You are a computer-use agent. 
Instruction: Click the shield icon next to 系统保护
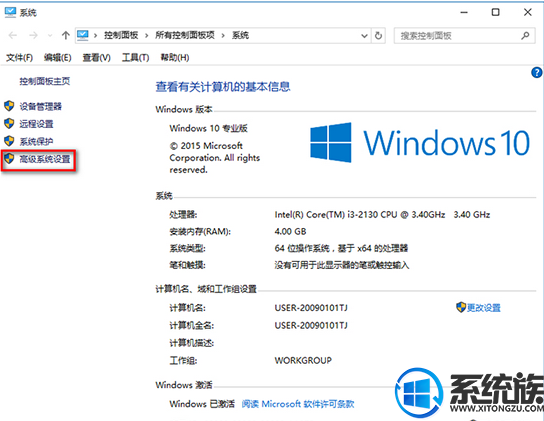[9, 141]
